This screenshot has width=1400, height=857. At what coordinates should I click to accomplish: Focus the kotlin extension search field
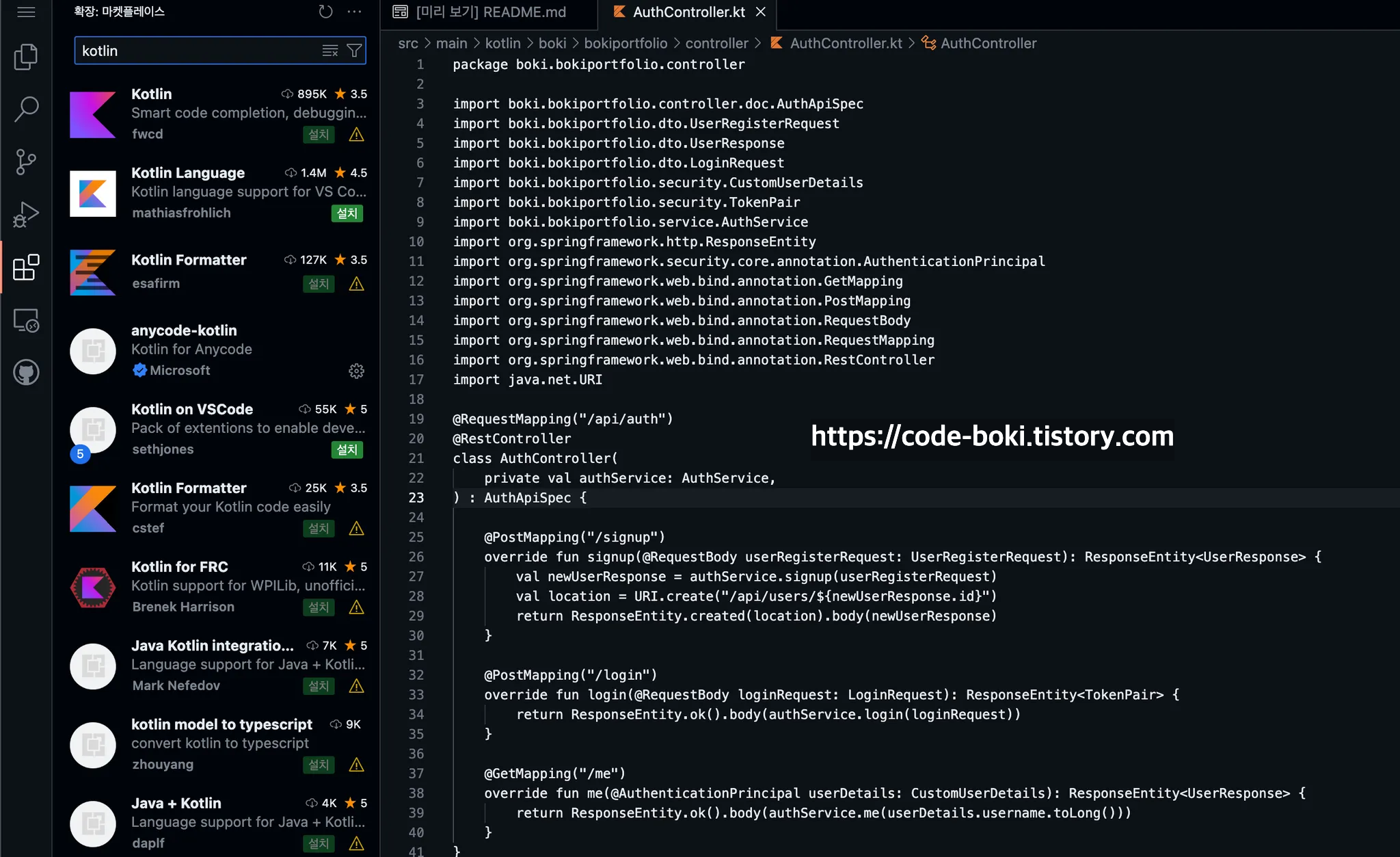click(x=198, y=51)
